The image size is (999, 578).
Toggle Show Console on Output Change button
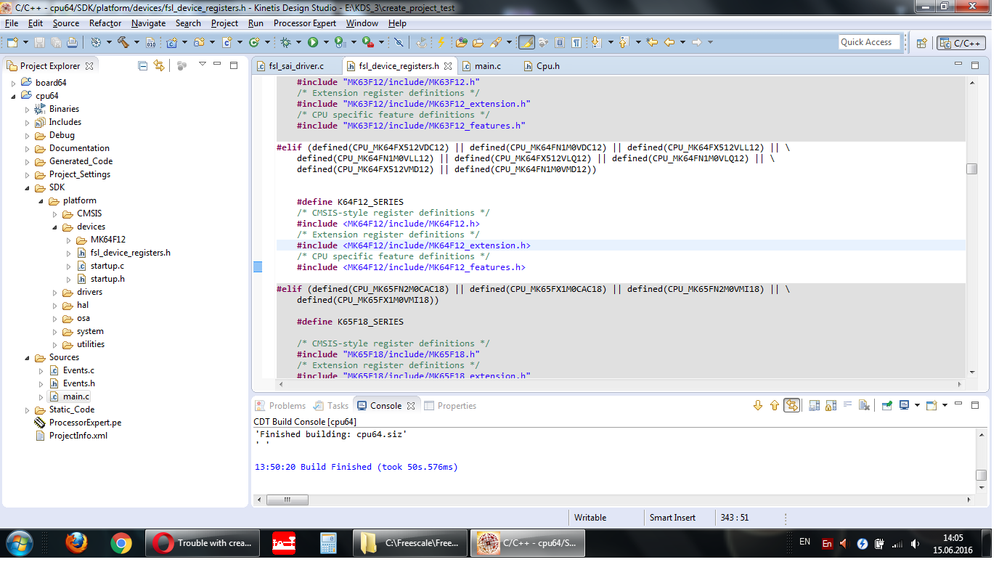[x=814, y=405]
